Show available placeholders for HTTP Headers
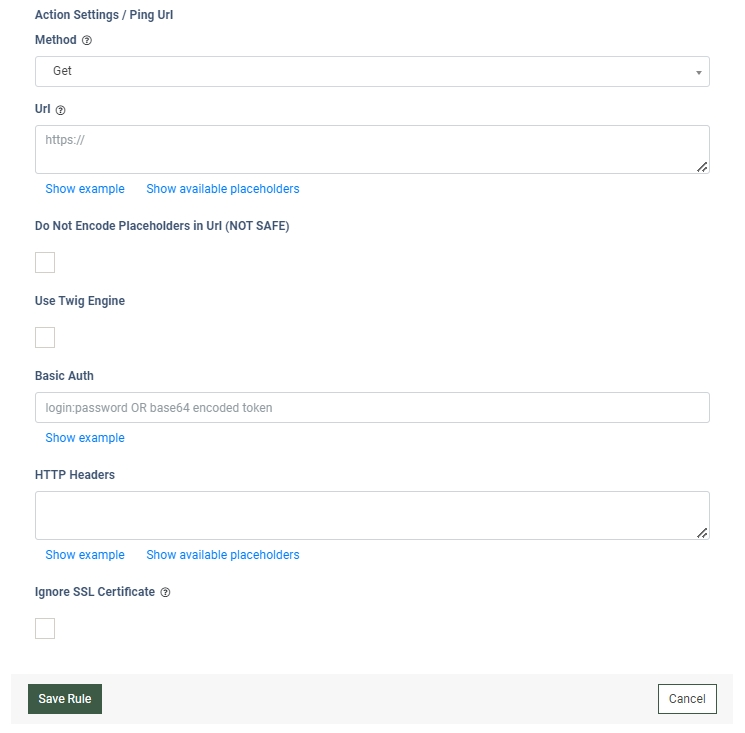 pyautogui.click(x=222, y=555)
